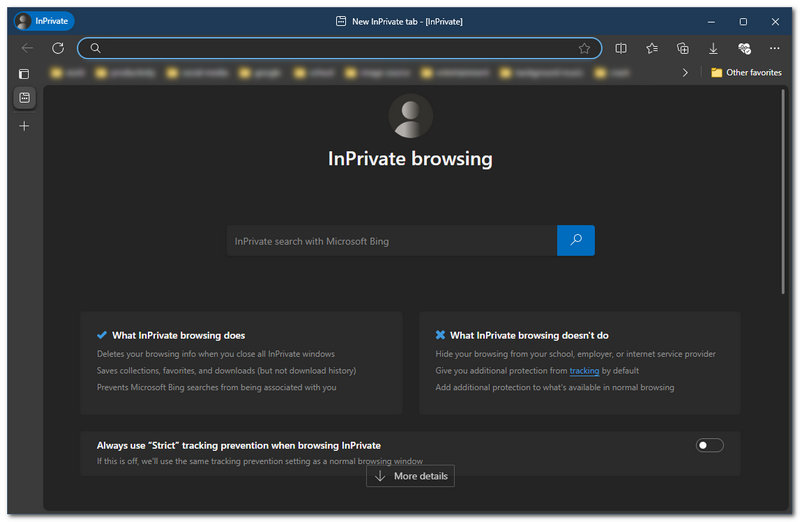The image size is (800, 522).
Task: Expand the favorites bar overflow chevron
Action: tap(685, 73)
